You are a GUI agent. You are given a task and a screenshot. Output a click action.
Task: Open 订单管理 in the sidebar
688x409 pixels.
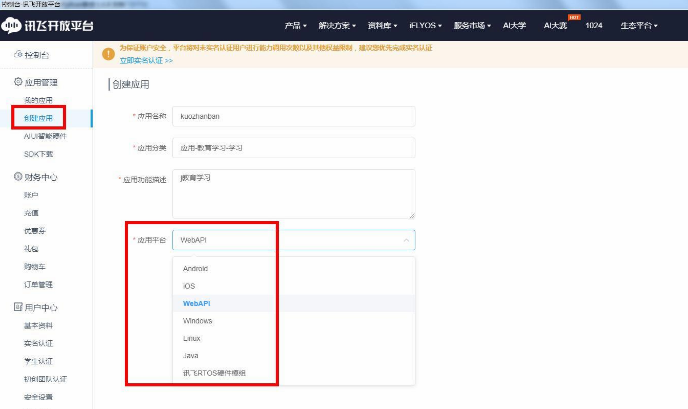(38, 284)
